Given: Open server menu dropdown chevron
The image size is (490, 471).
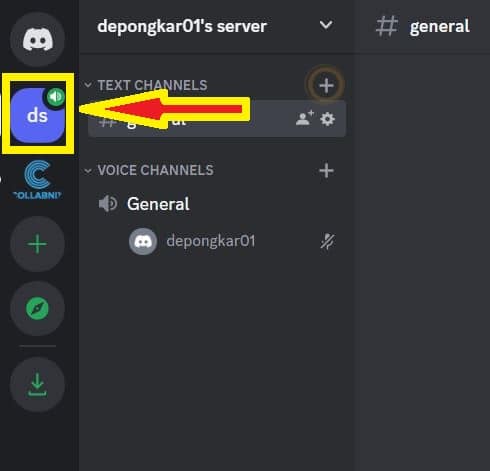Looking at the screenshot, I should click(x=326, y=25).
